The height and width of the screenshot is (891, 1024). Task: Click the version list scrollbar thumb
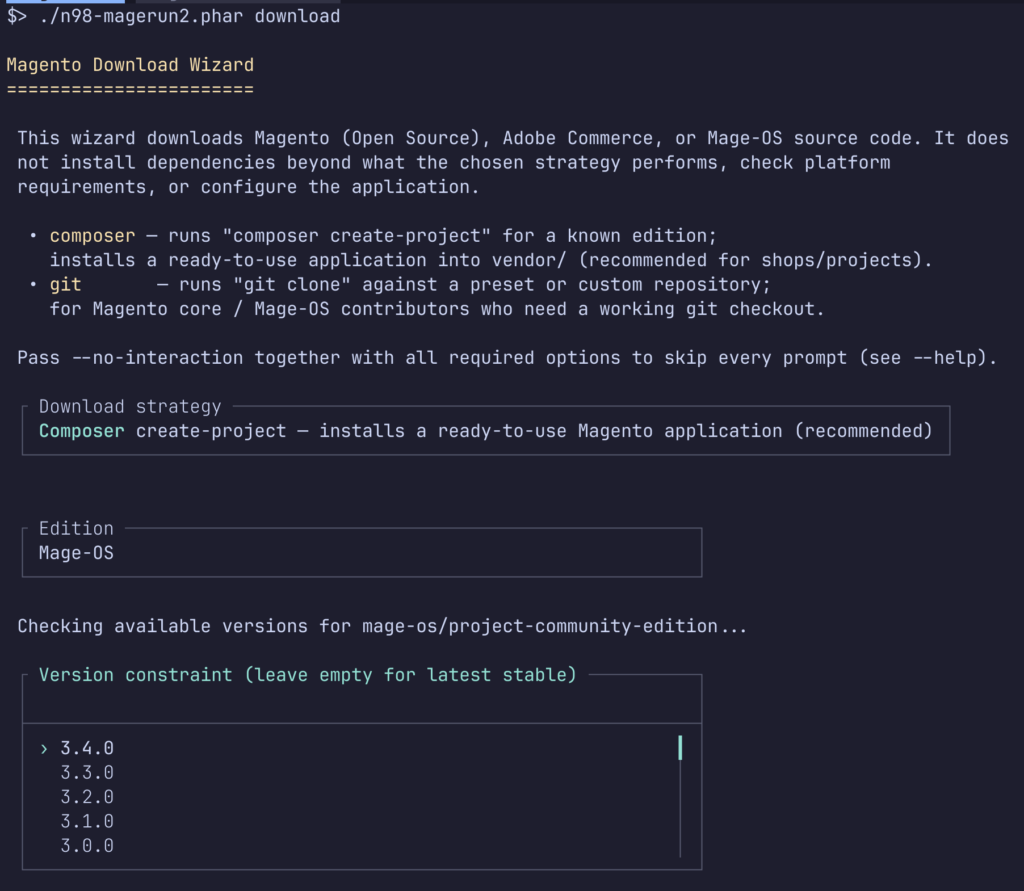coord(680,748)
